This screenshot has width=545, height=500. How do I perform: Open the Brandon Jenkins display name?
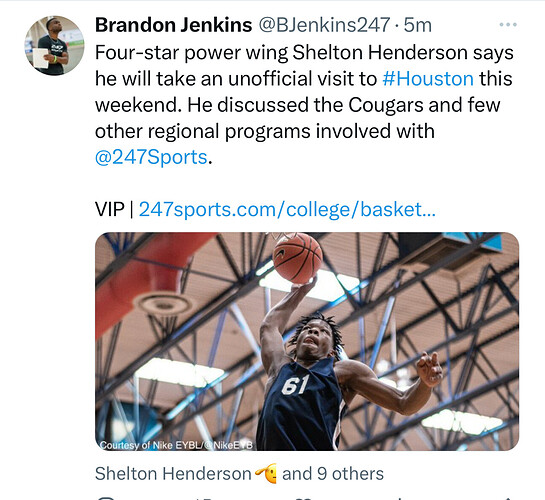click(173, 25)
